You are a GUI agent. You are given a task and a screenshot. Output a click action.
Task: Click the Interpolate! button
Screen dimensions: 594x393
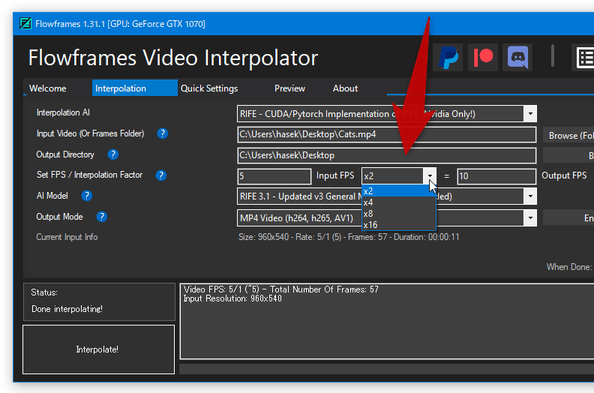(x=98, y=349)
